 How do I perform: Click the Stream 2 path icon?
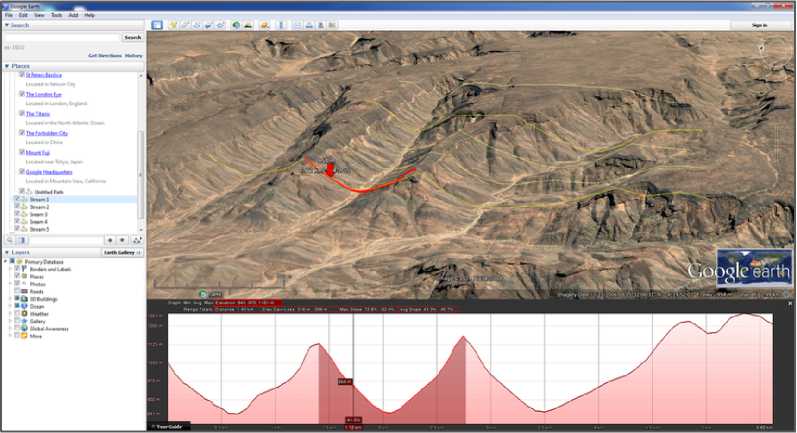[x=24, y=207]
